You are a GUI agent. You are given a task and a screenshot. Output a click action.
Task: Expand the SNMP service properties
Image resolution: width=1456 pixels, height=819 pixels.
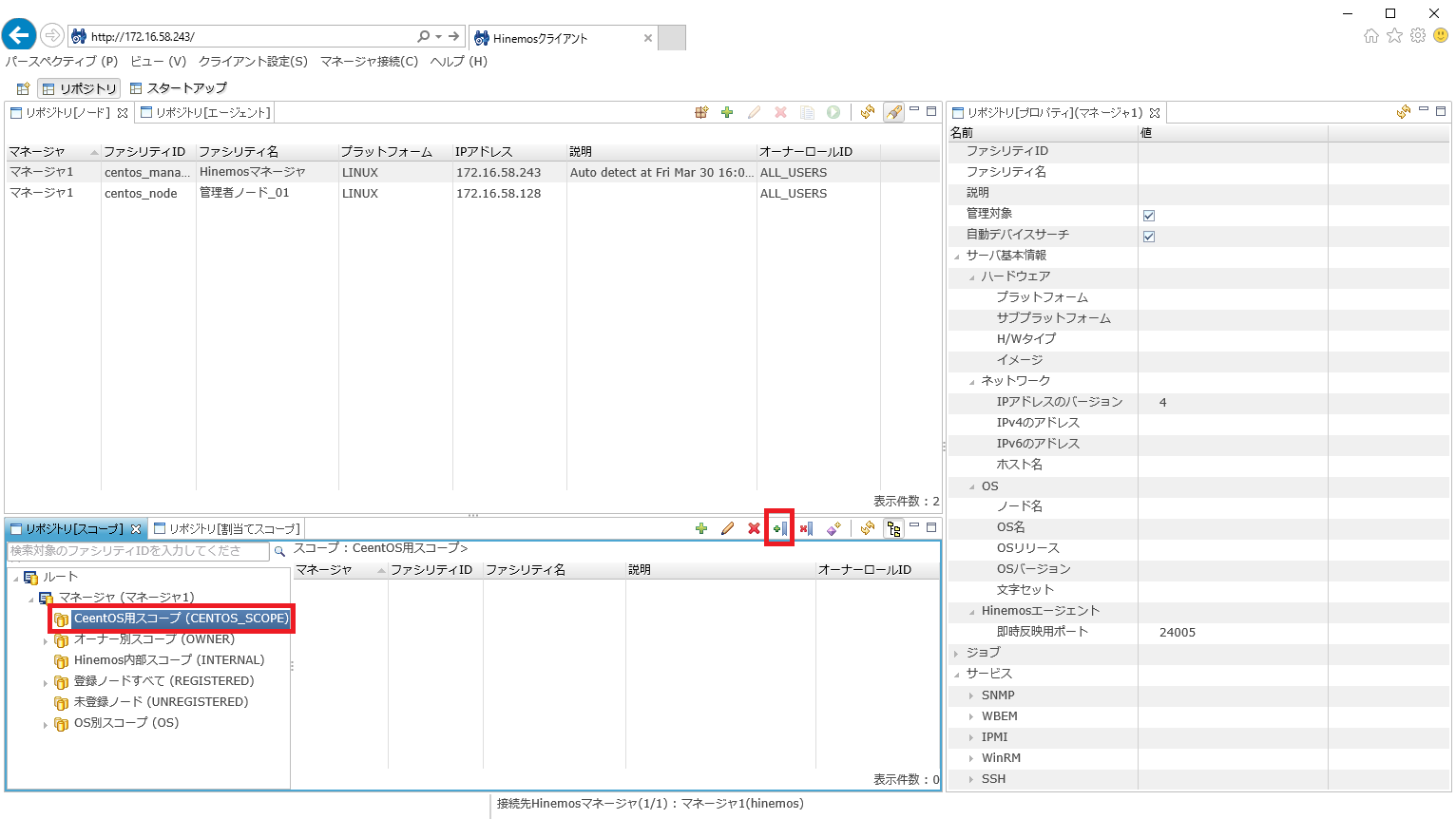point(971,695)
